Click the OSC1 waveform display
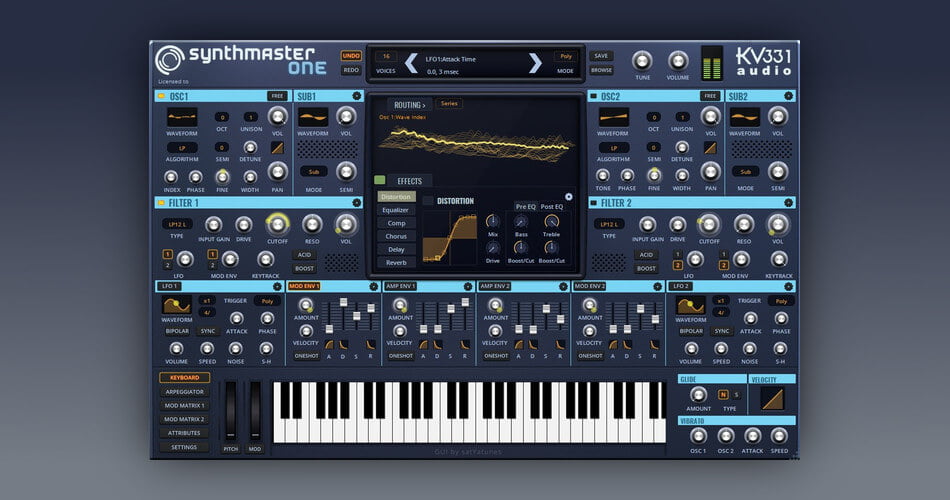950x500 pixels. tap(182, 116)
